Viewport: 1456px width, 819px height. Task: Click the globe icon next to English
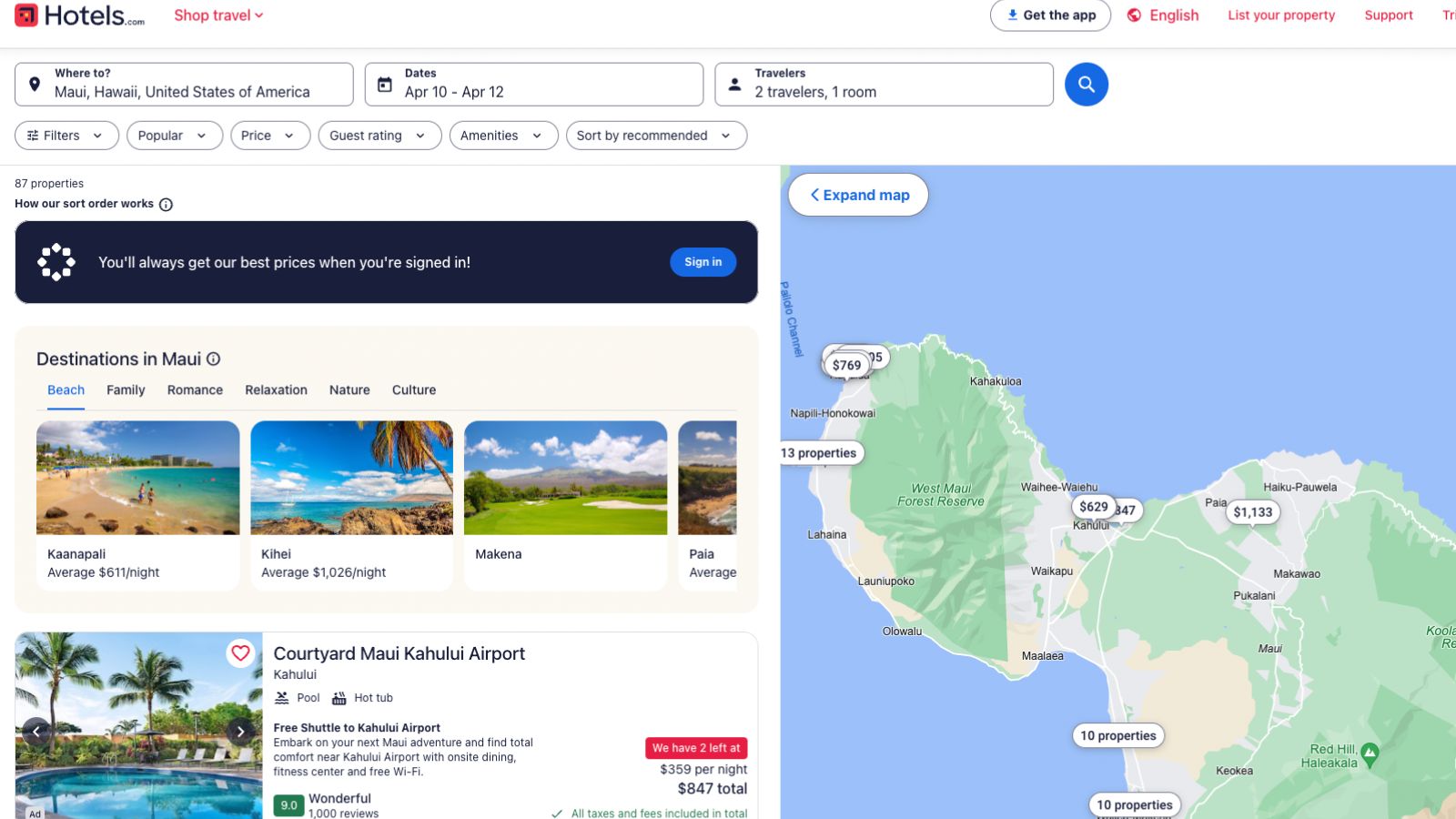click(1133, 15)
